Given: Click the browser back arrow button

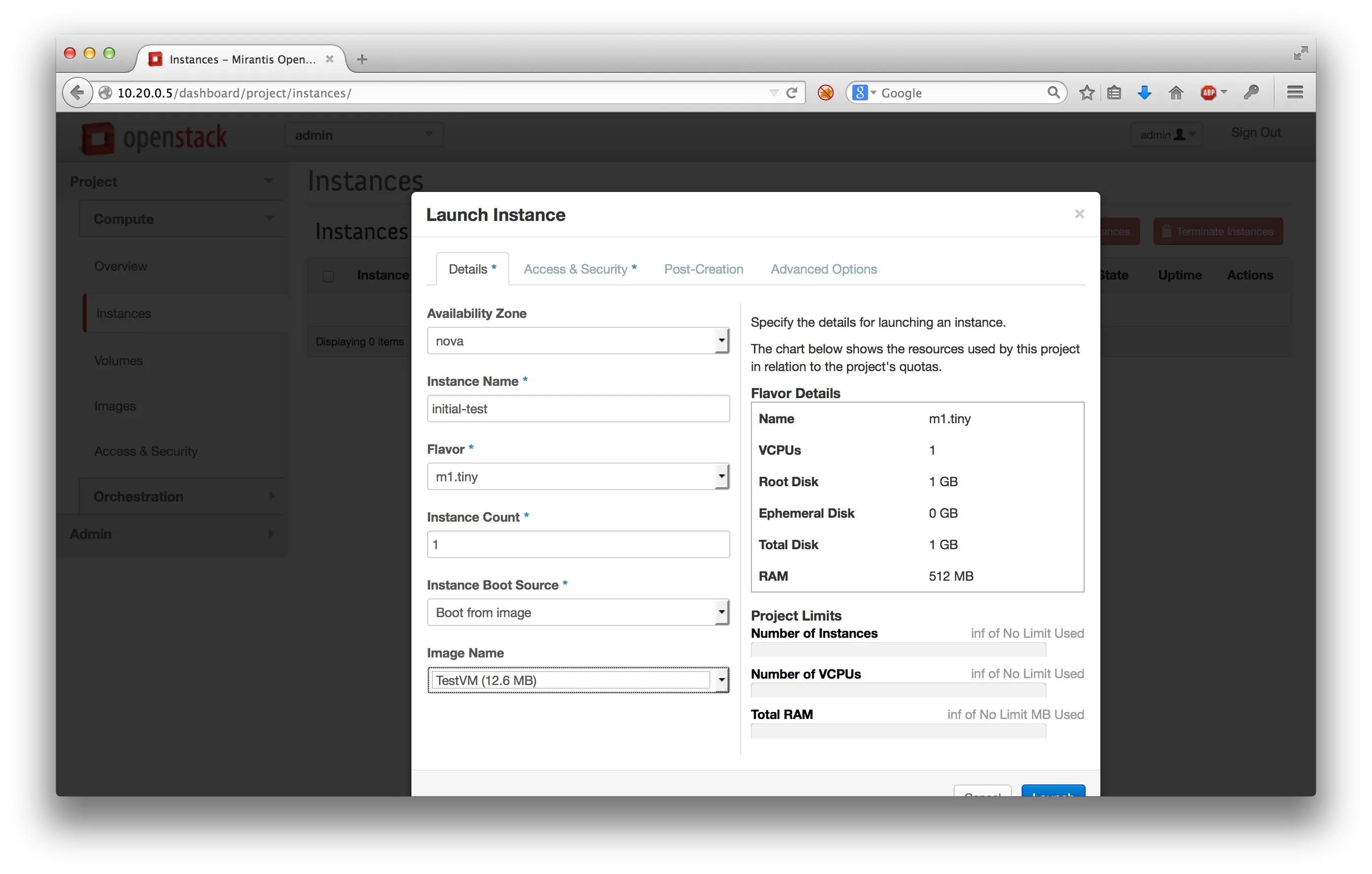Looking at the screenshot, I should 77,93.
